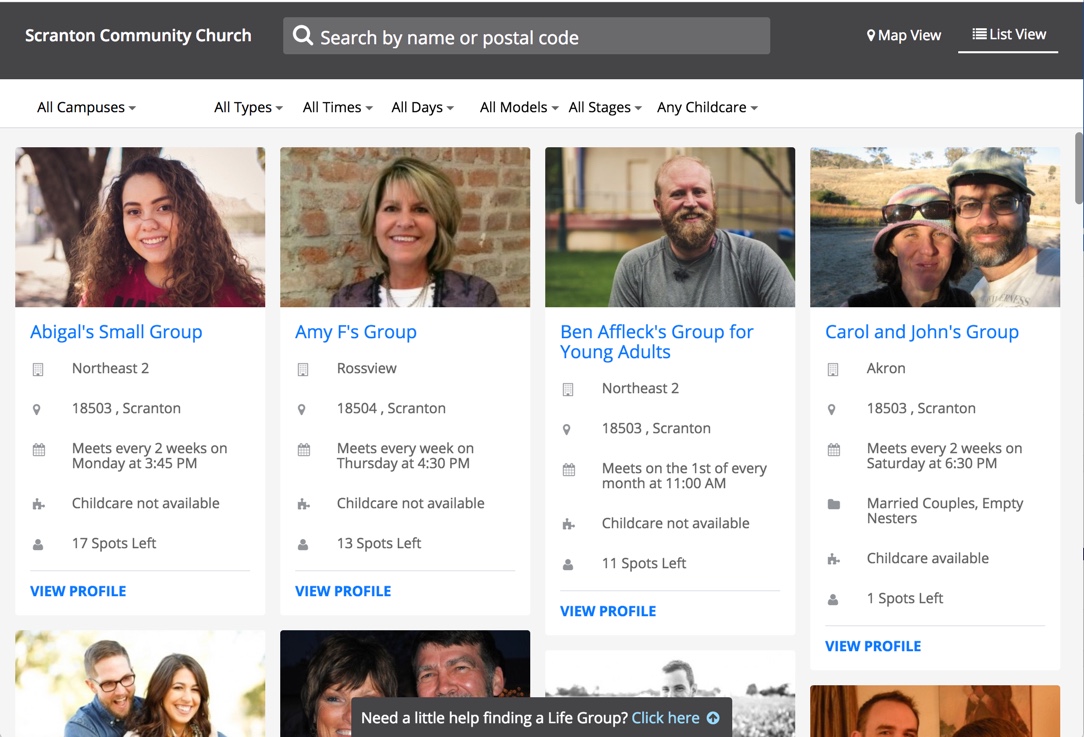Click the search magnifier icon
Image resolution: width=1084 pixels, height=737 pixels.
303,35
